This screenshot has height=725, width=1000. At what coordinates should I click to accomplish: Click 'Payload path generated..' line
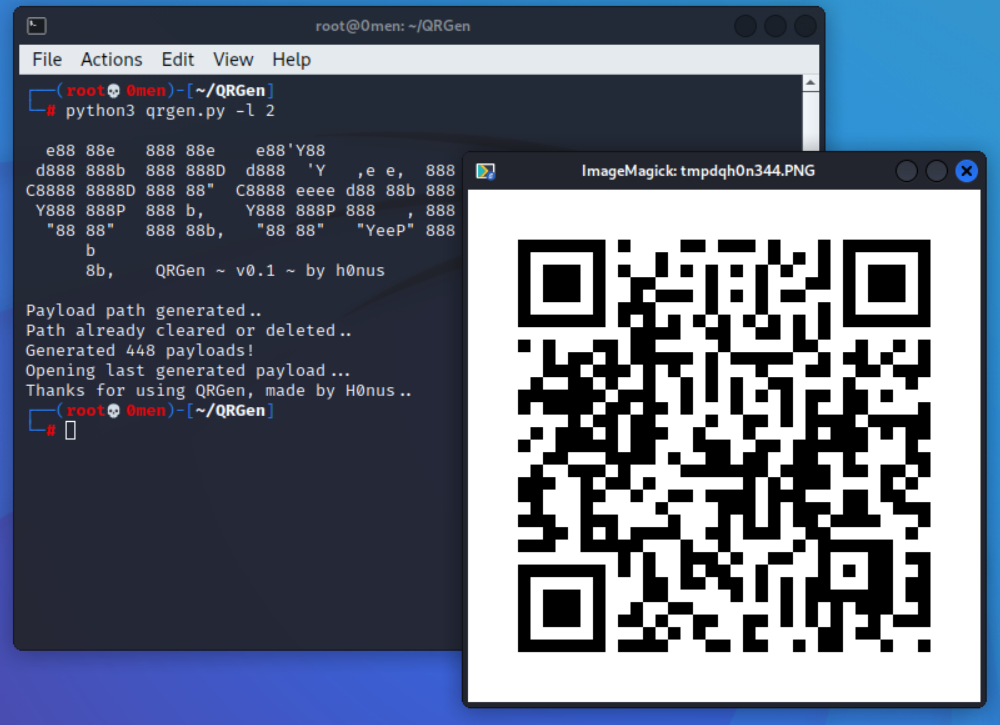(143, 311)
